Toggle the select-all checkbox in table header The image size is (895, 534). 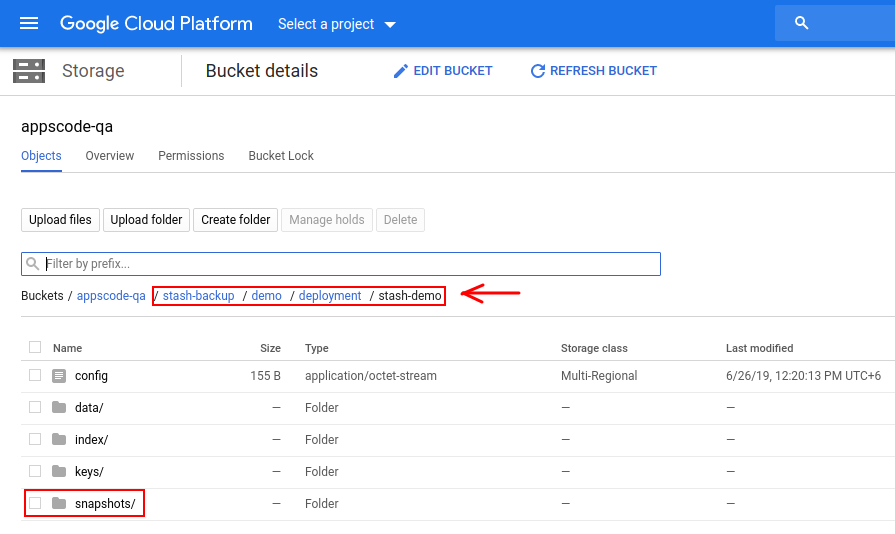(35, 348)
